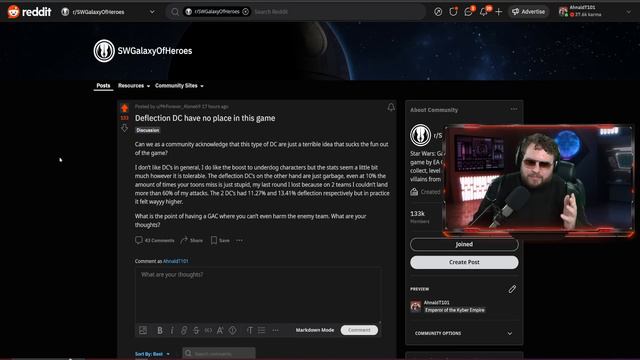Switch to Markdown Mode

click(x=315, y=330)
